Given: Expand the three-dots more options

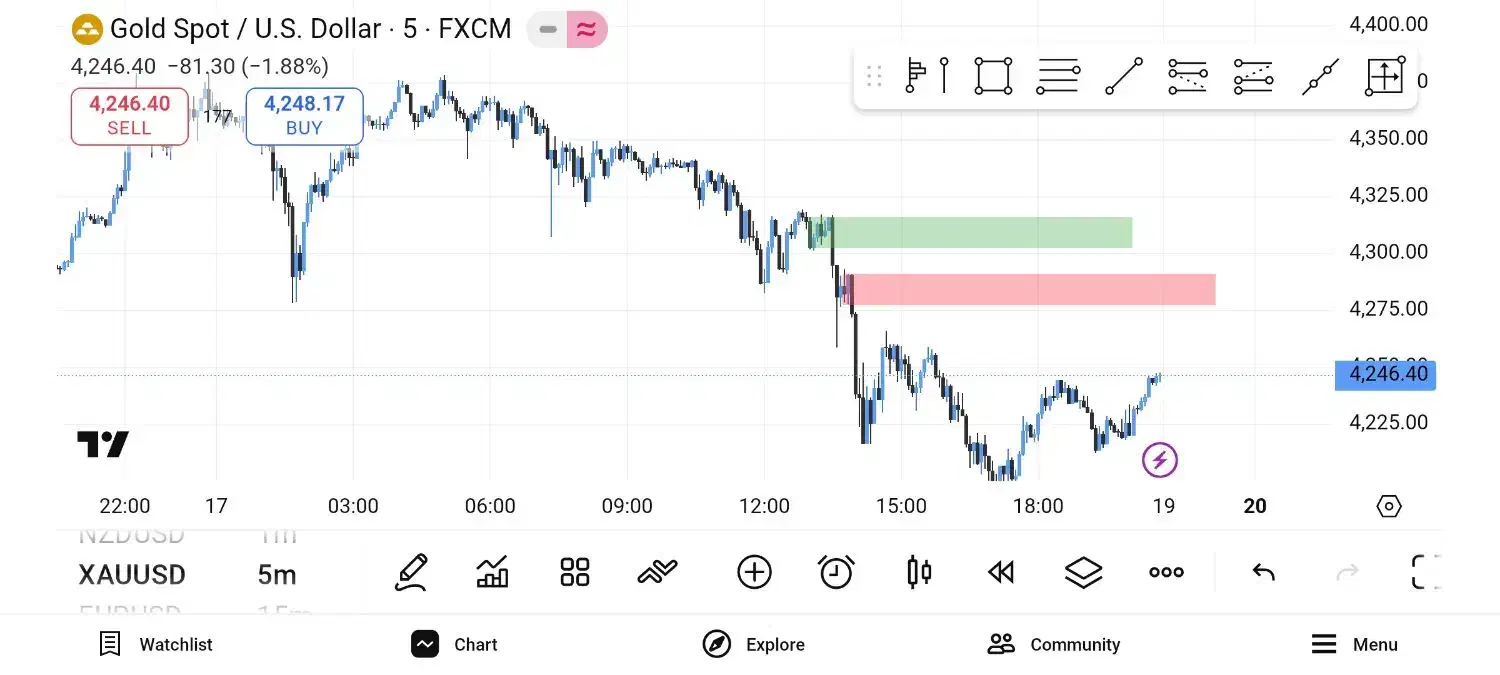Looking at the screenshot, I should point(1166,573).
